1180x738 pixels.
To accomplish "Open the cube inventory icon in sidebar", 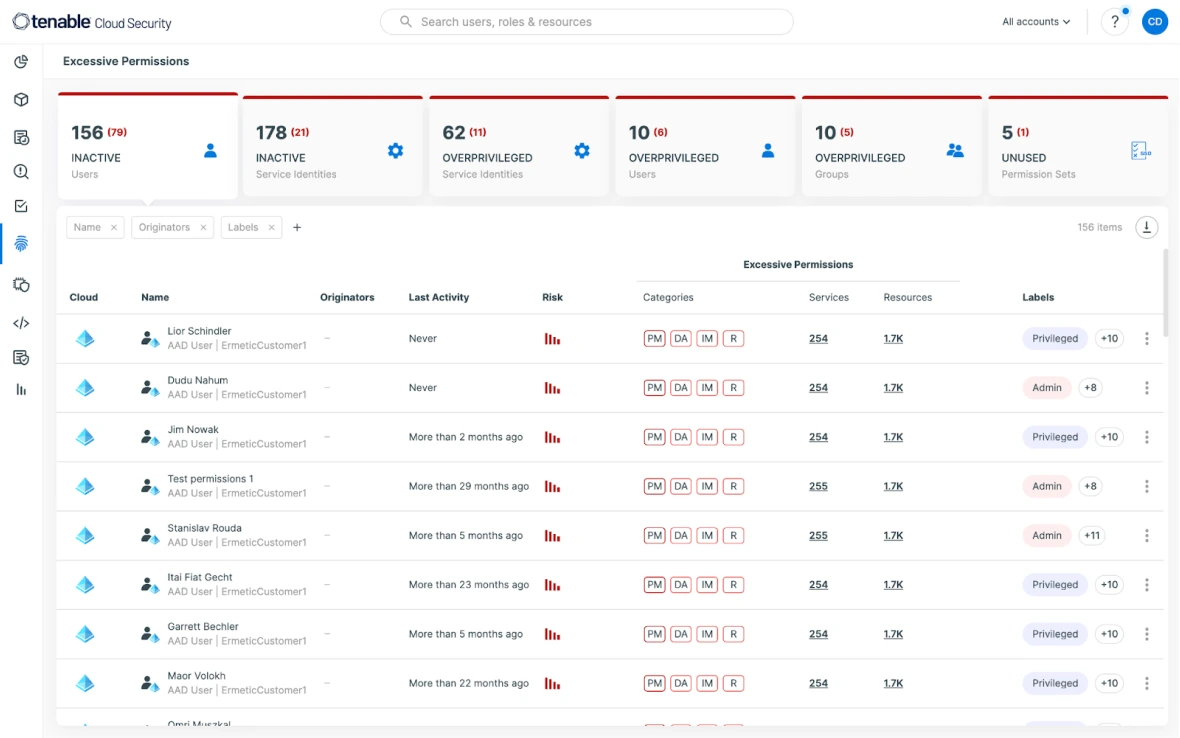I will pos(21,100).
